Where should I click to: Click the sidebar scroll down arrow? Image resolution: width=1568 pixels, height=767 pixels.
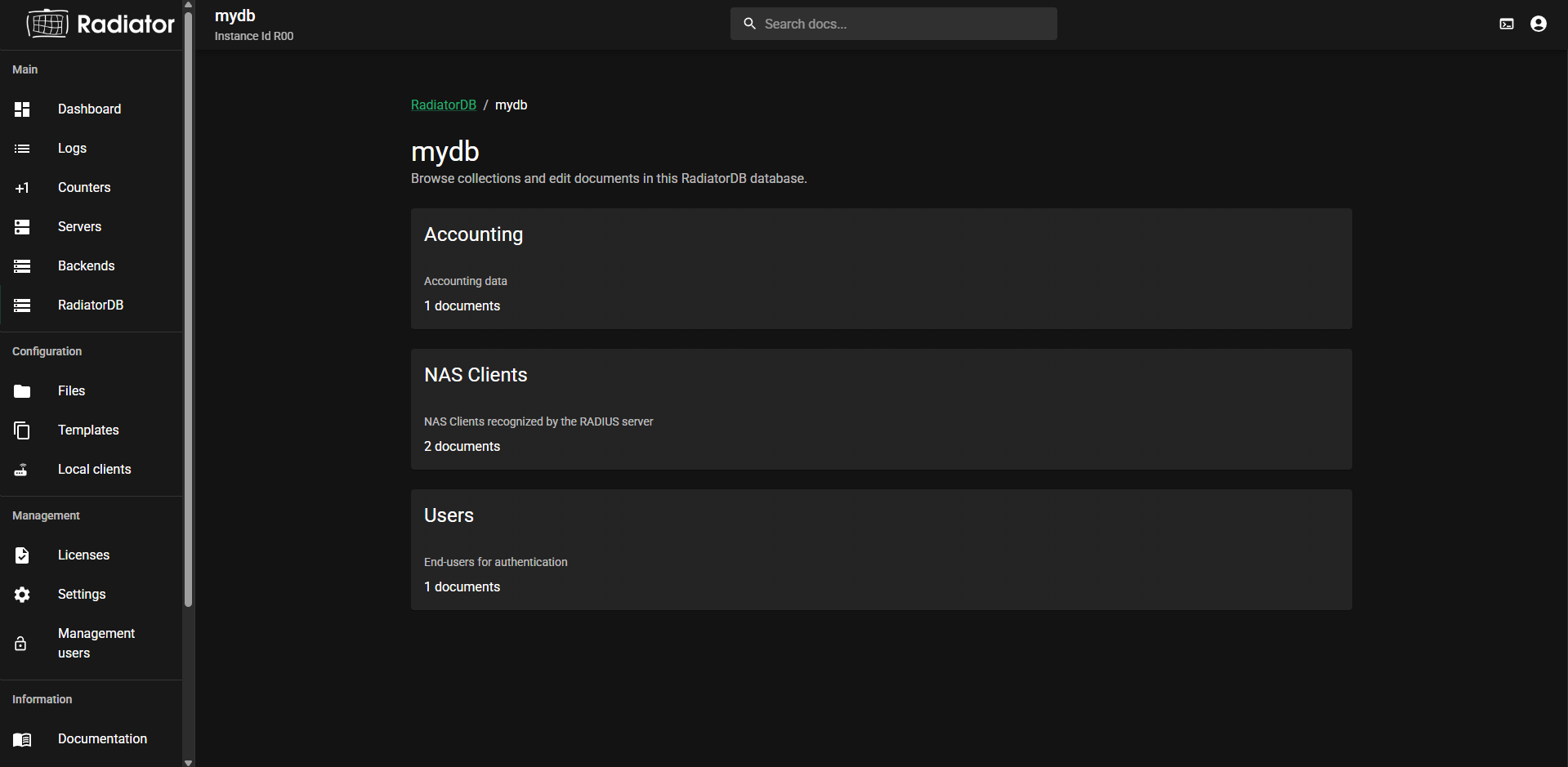coord(189,762)
